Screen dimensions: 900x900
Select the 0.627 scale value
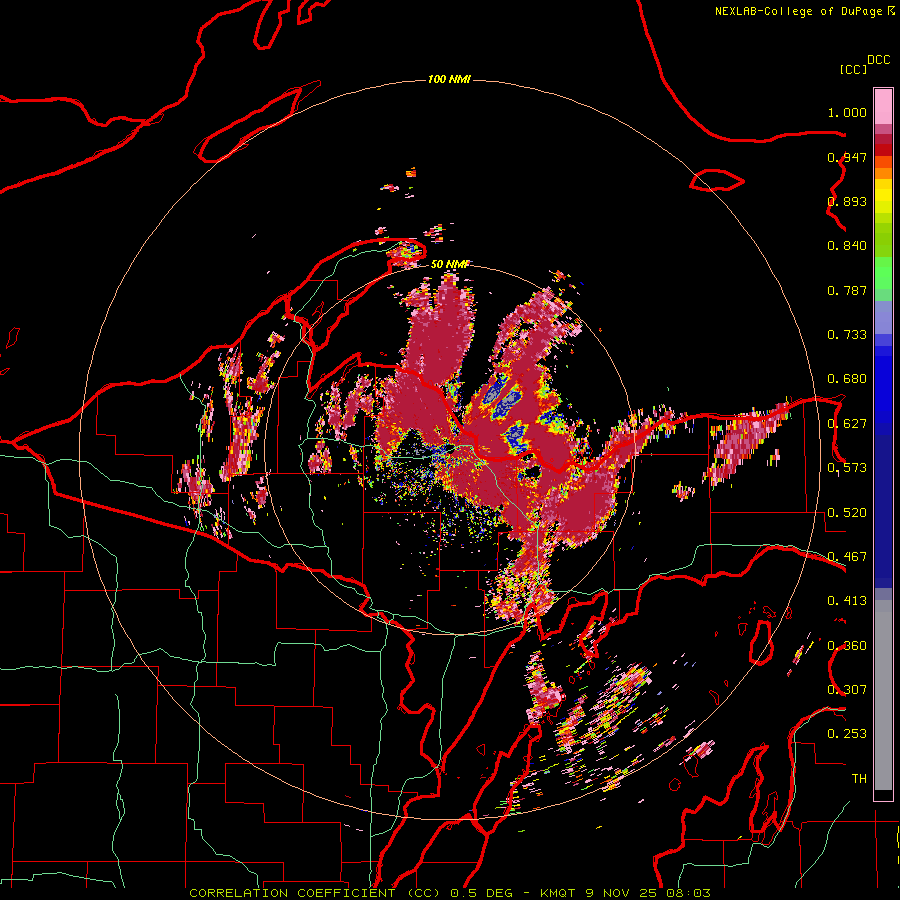click(x=847, y=424)
